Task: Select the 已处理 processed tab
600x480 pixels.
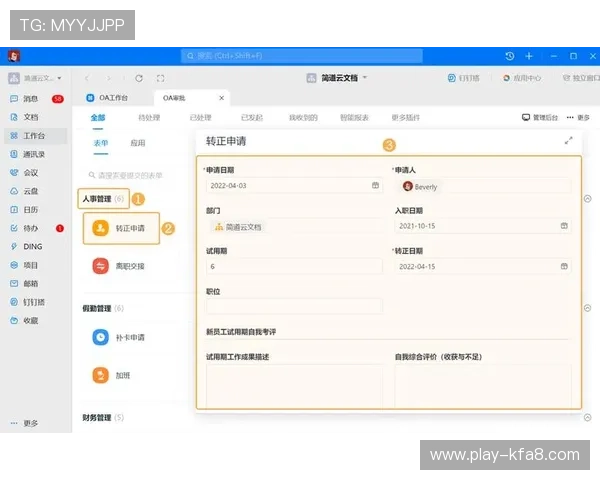Action: pyautogui.click(x=201, y=118)
